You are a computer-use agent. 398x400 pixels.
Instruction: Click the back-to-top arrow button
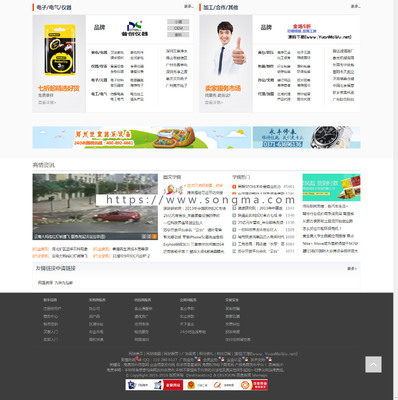coord(373,364)
